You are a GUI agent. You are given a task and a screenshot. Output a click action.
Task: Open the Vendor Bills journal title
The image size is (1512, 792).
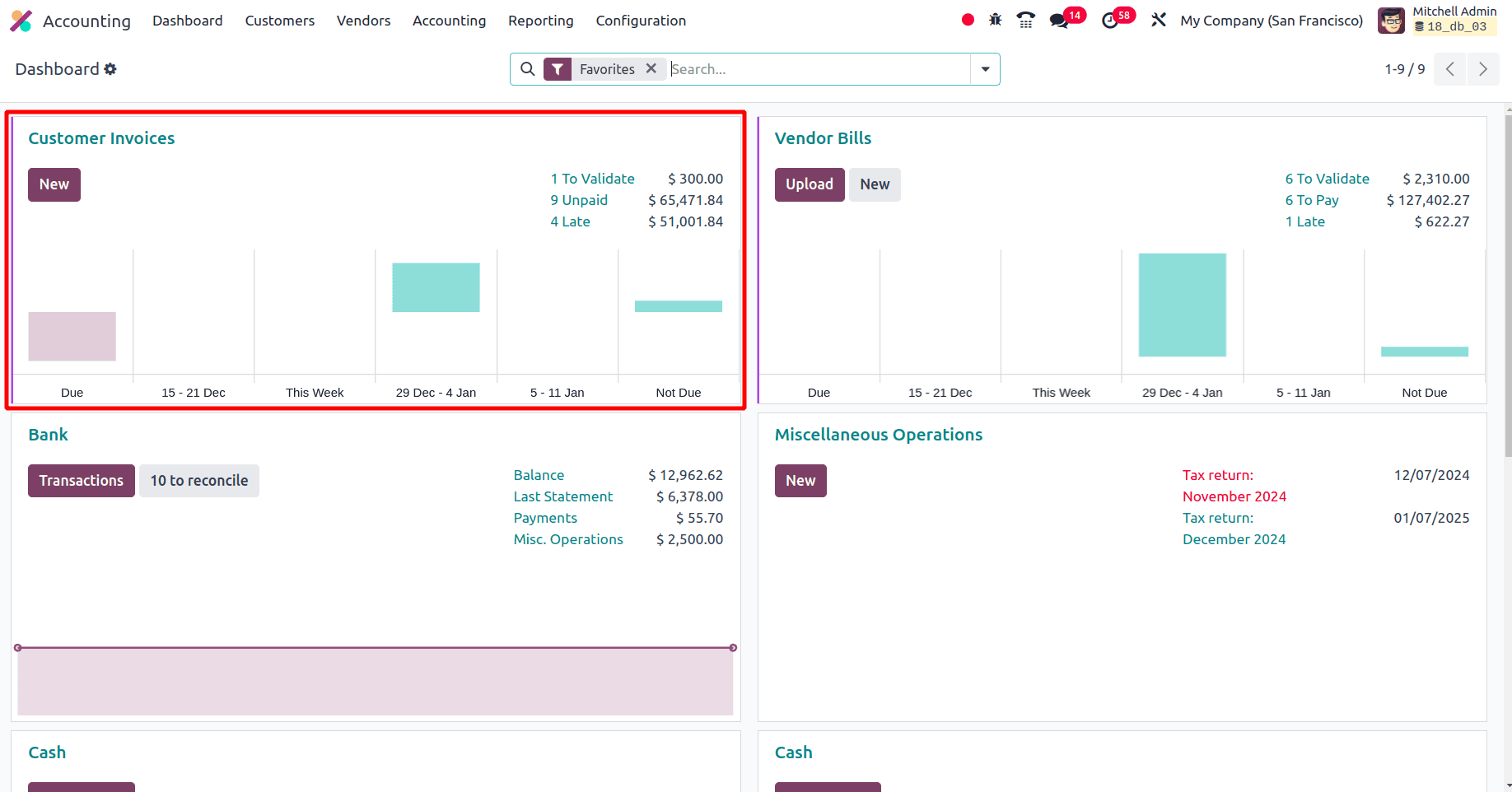[823, 138]
